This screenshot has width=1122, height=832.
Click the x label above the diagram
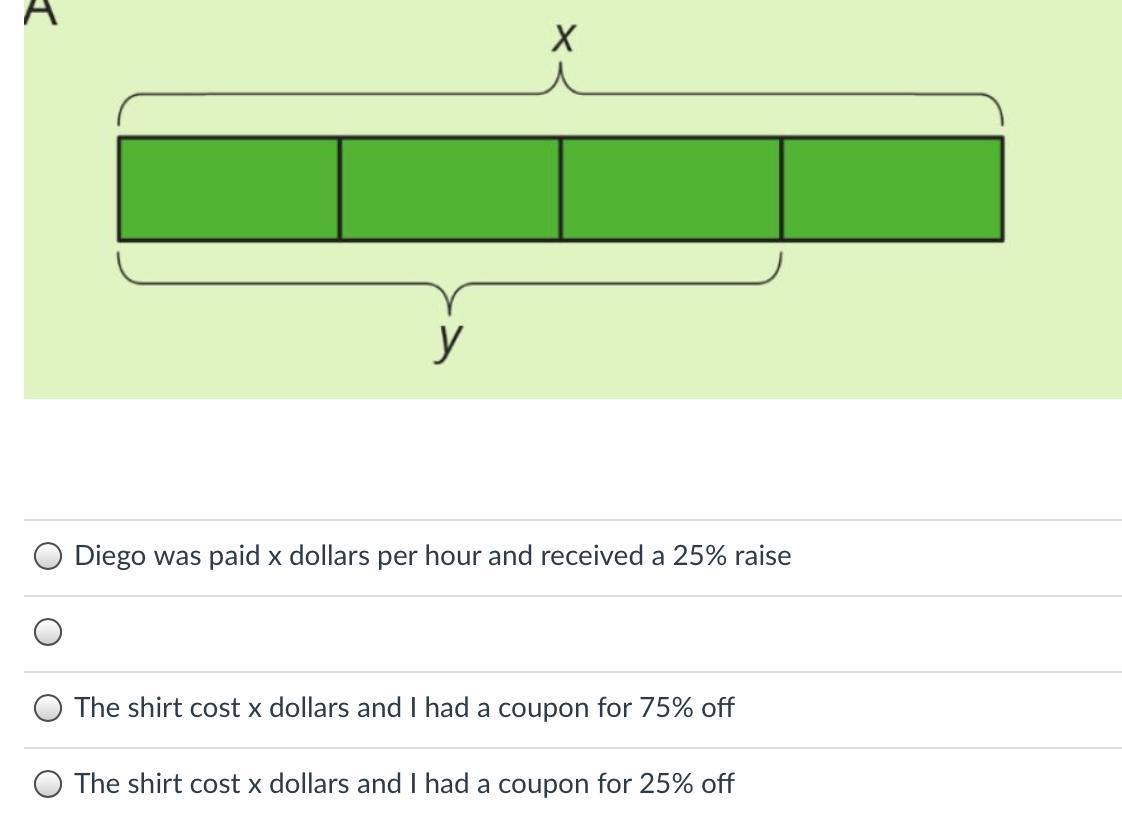(x=564, y=39)
